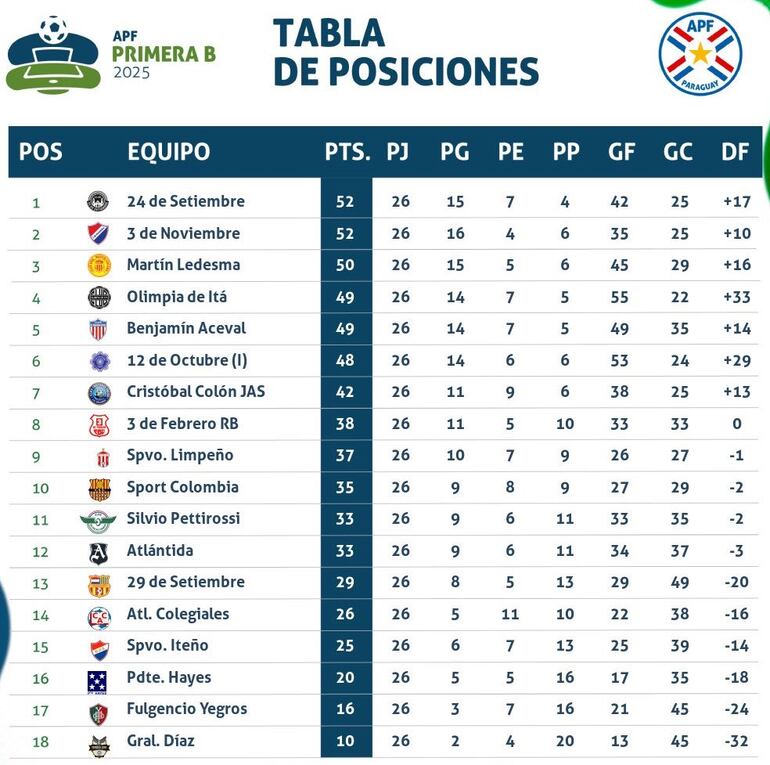This screenshot has height=765, width=770.
Task: Click the Atlántida club crest
Action: (x=99, y=551)
